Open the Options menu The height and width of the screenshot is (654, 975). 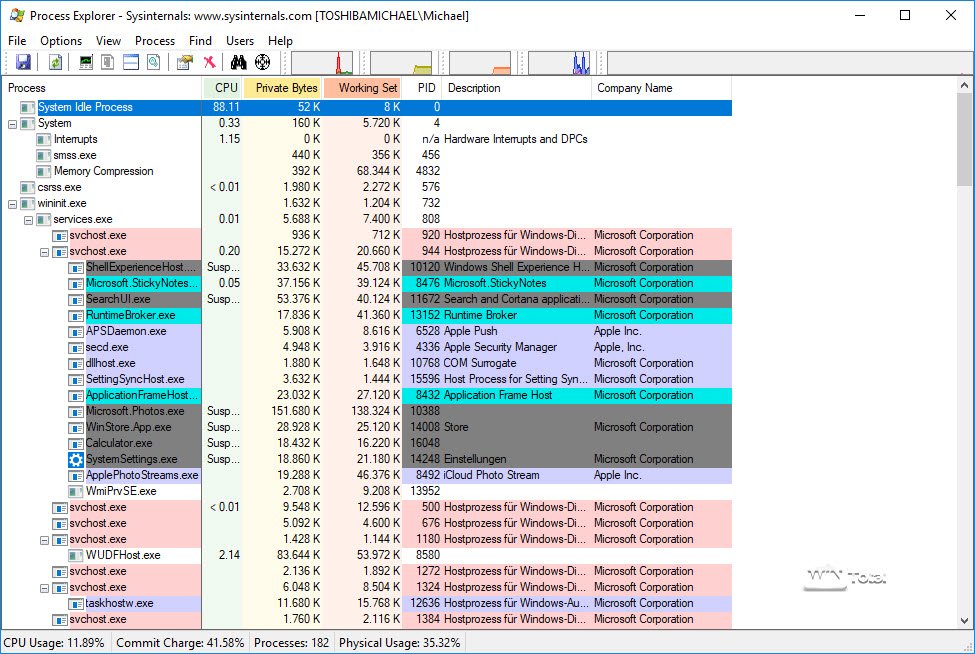[61, 41]
